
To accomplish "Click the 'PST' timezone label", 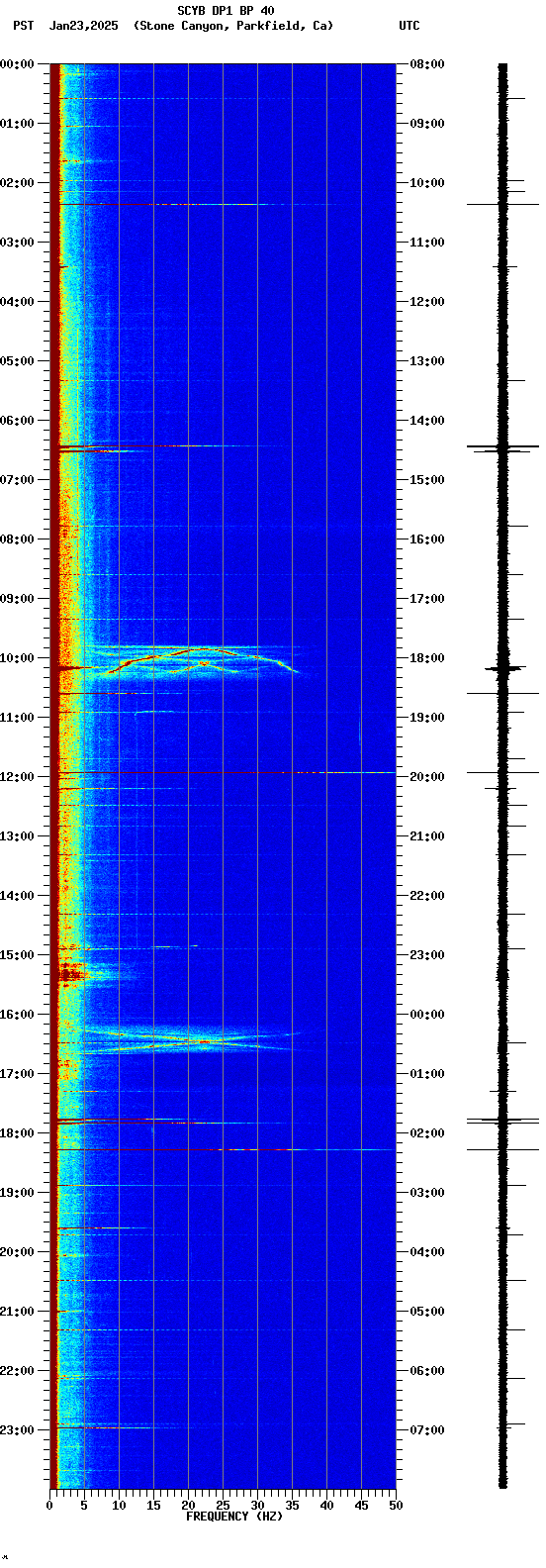I will (x=24, y=26).
